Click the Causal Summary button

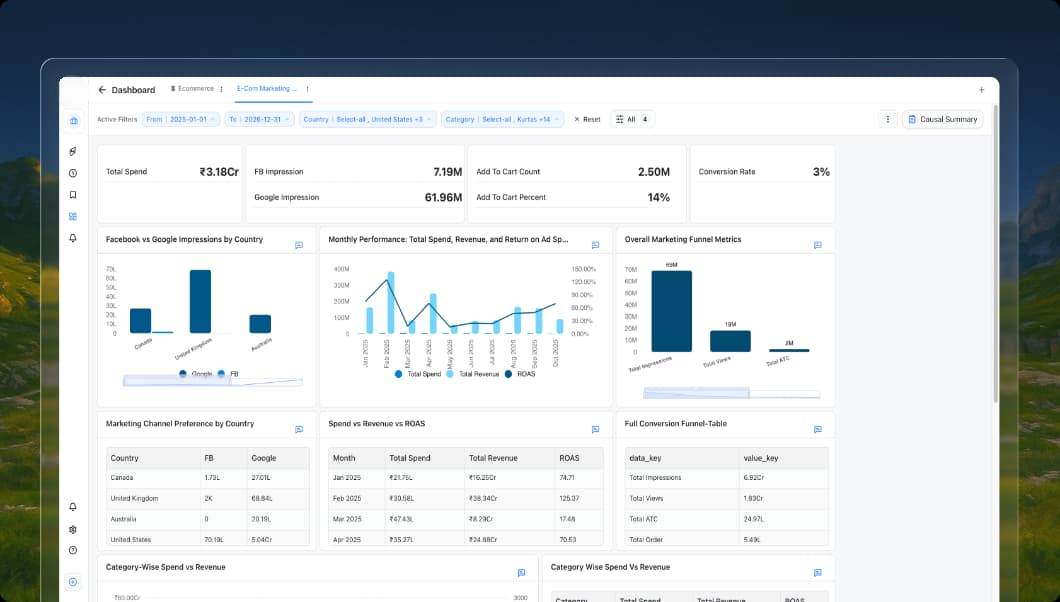point(941,119)
